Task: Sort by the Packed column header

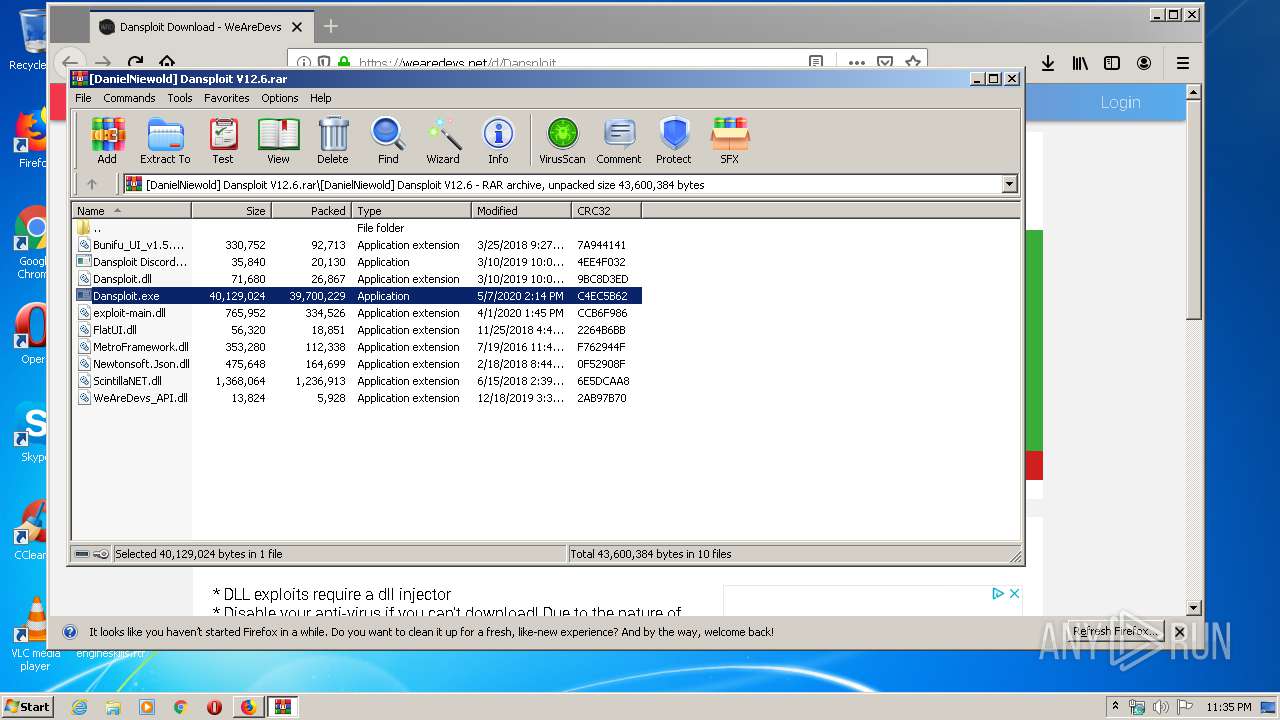Action: pyautogui.click(x=311, y=211)
